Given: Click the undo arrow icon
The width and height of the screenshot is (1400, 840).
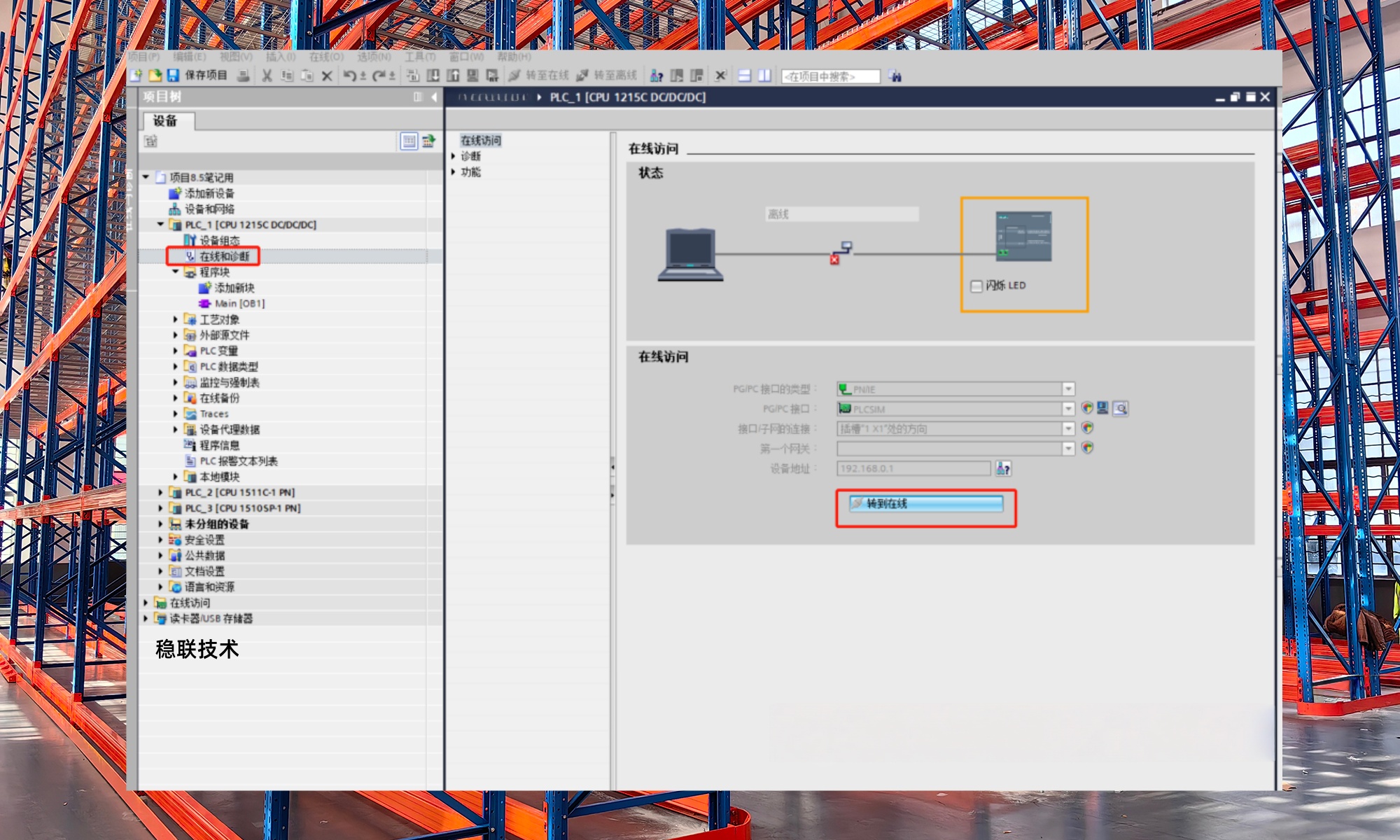Looking at the screenshot, I should 350,76.
